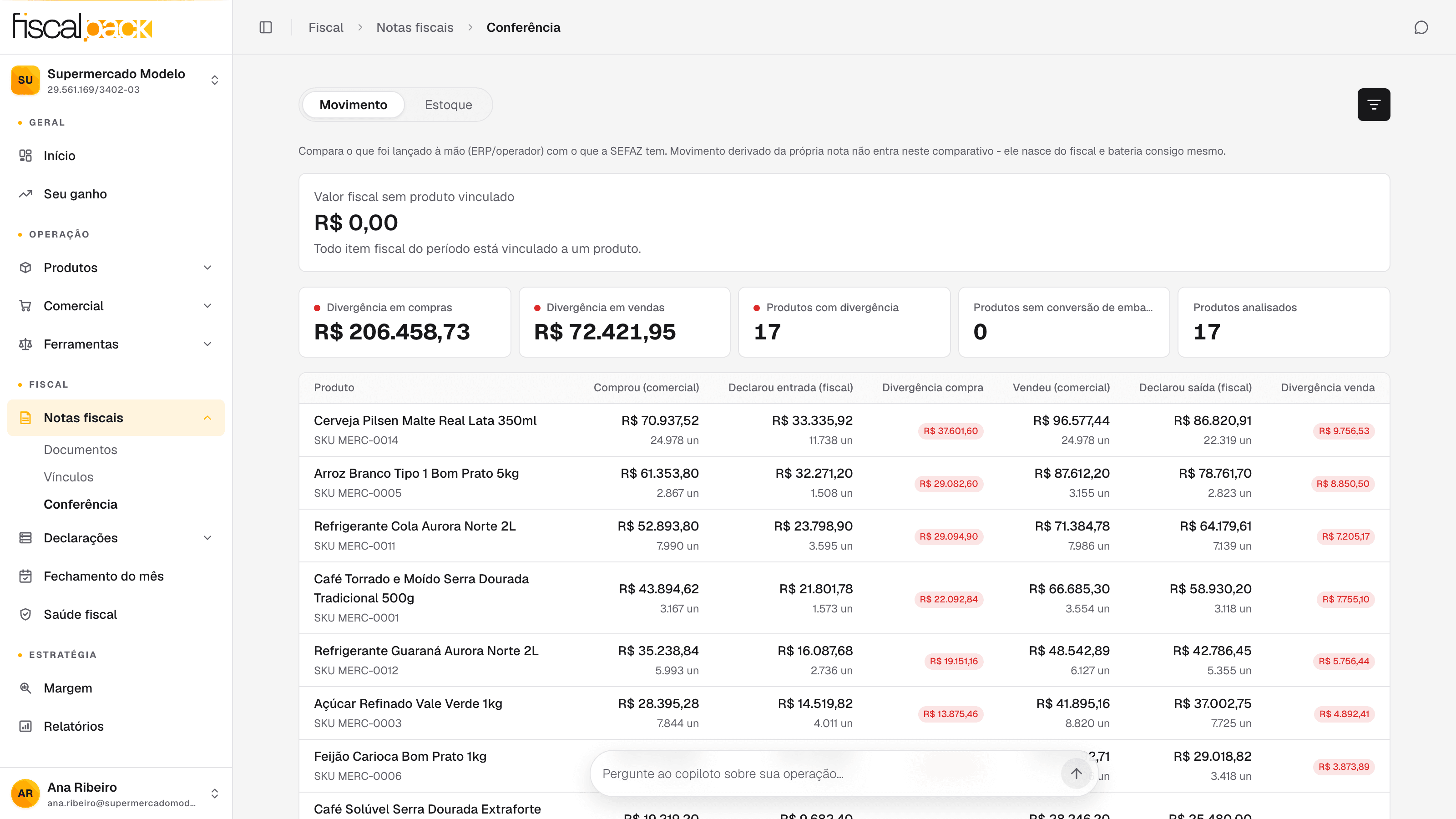
Task: Open Seu ganho in the sidebar
Action: 116,194
